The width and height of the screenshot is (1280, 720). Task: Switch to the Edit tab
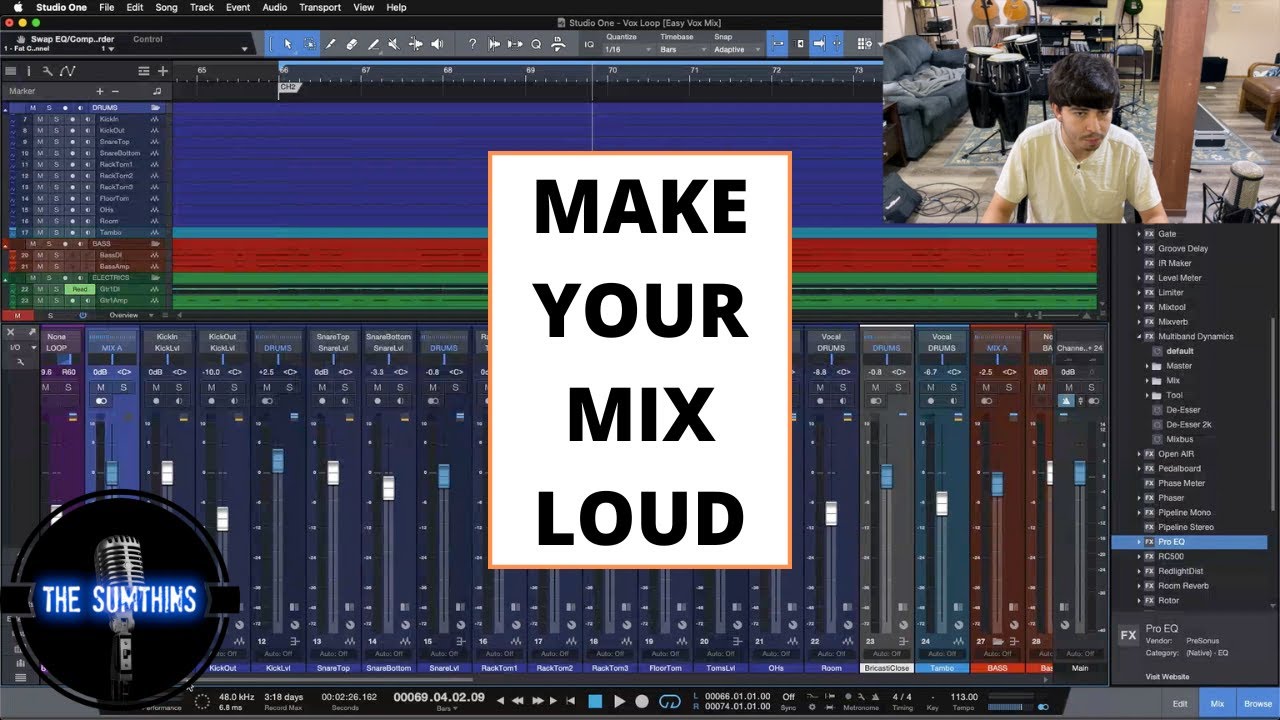point(1180,704)
